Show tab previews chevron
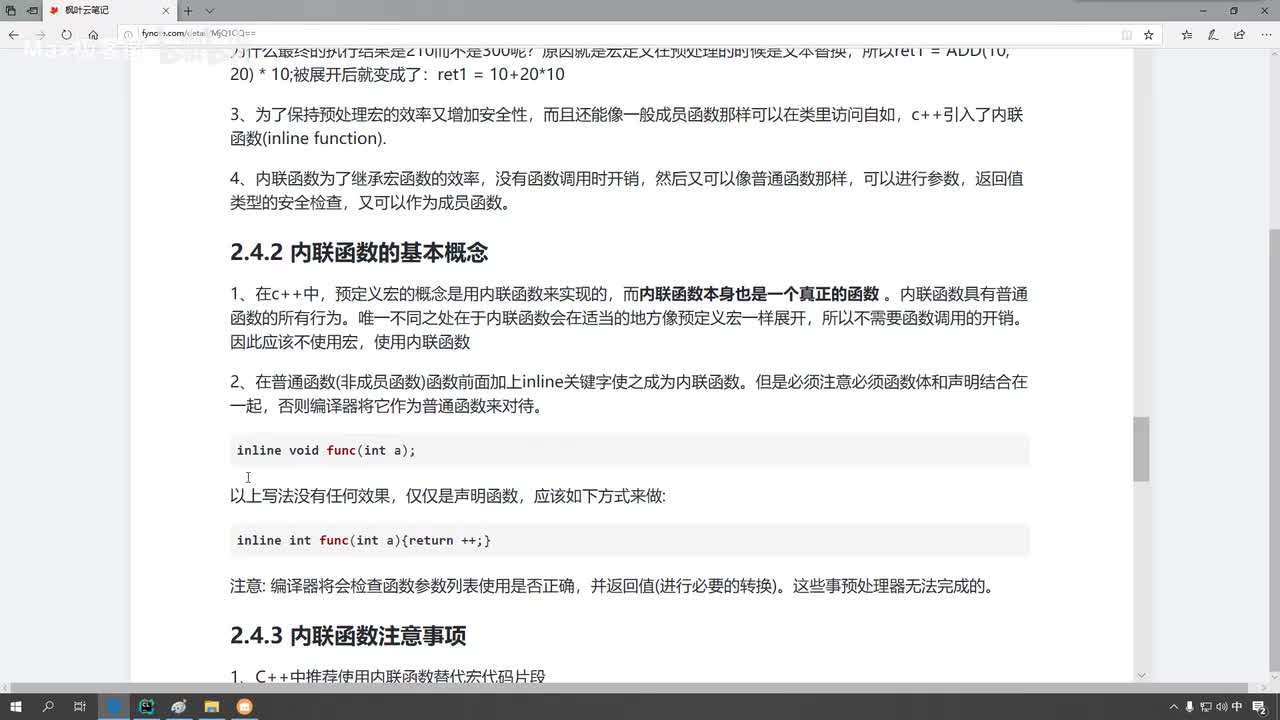This screenshot has height=720, width=1280. pyautogui.click(x=209, y=10)
